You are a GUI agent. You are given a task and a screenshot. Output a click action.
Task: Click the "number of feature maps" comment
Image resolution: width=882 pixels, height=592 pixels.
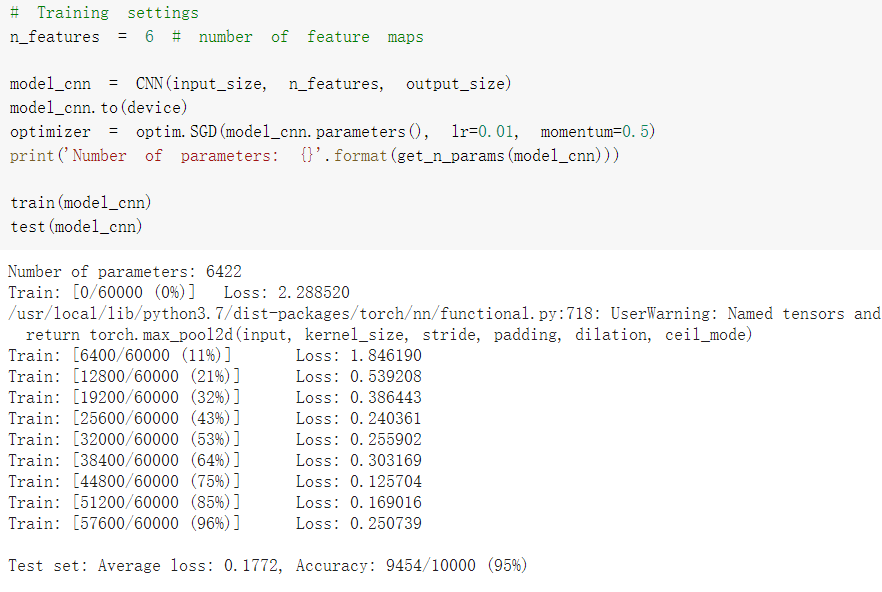[x=310, y=37]
